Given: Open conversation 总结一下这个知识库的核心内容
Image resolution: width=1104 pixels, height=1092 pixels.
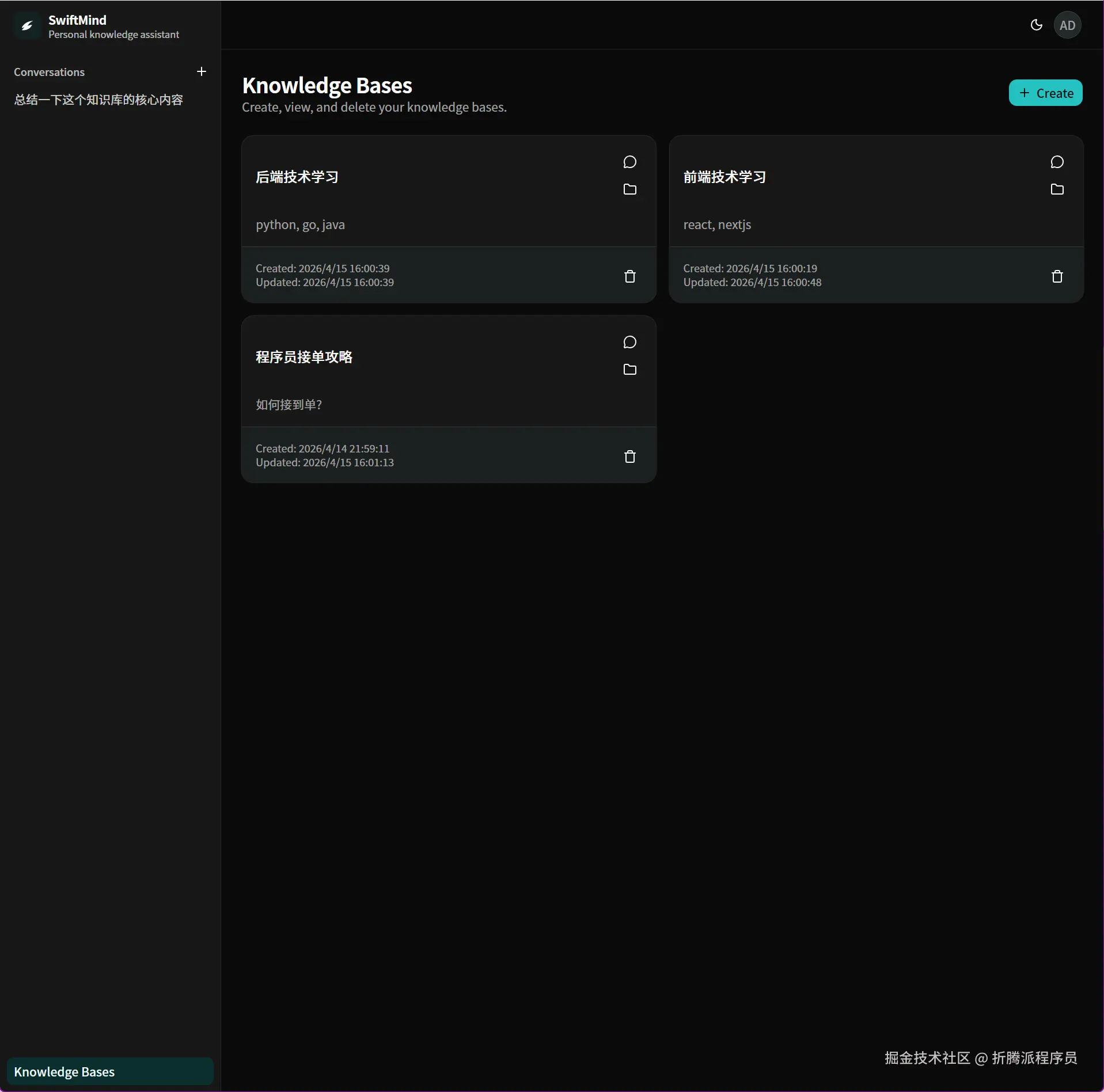Looking at the screenshot, I should [x=98, y=100].
